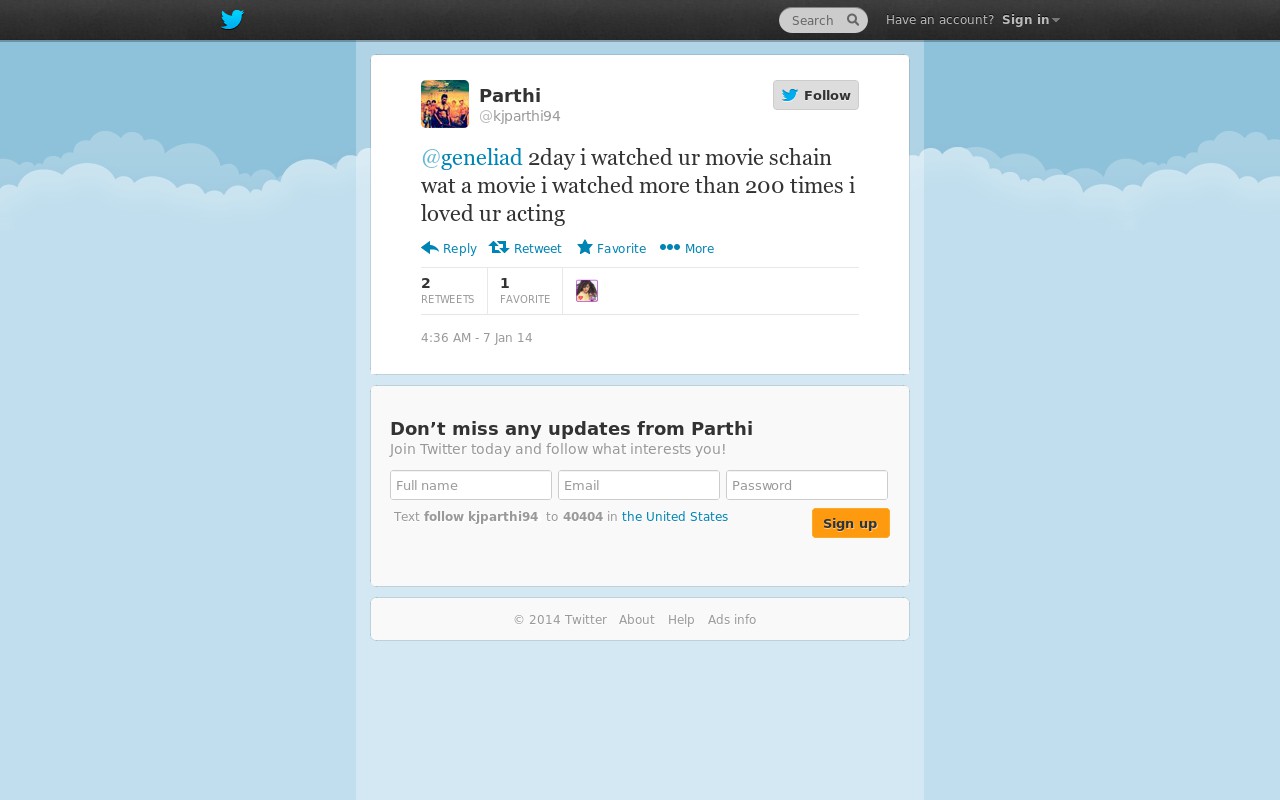Screen dimensions: 1280x800
Task: Open the © 2014 Twitter footer link
Action: tap(560, 620)
